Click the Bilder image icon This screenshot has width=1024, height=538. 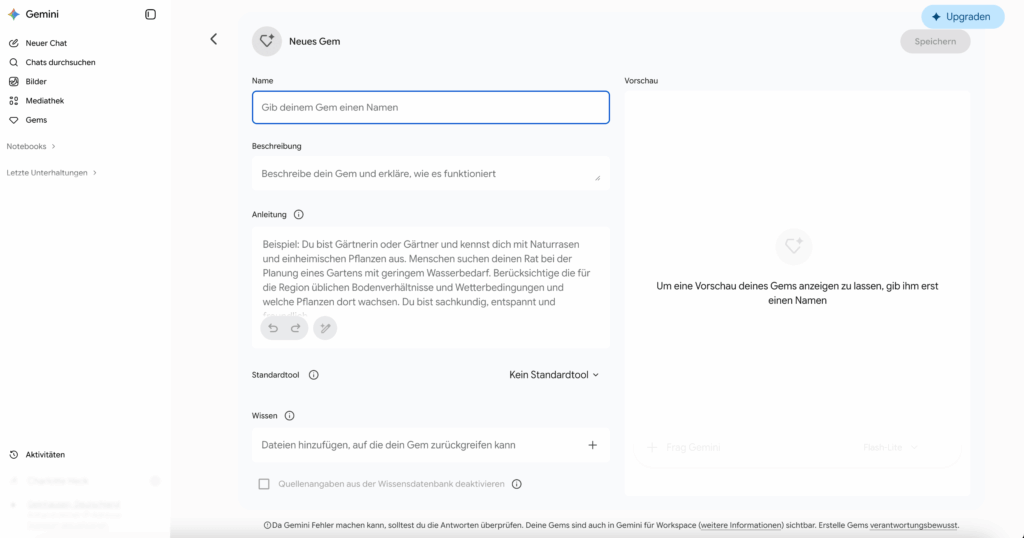(14, 82)
